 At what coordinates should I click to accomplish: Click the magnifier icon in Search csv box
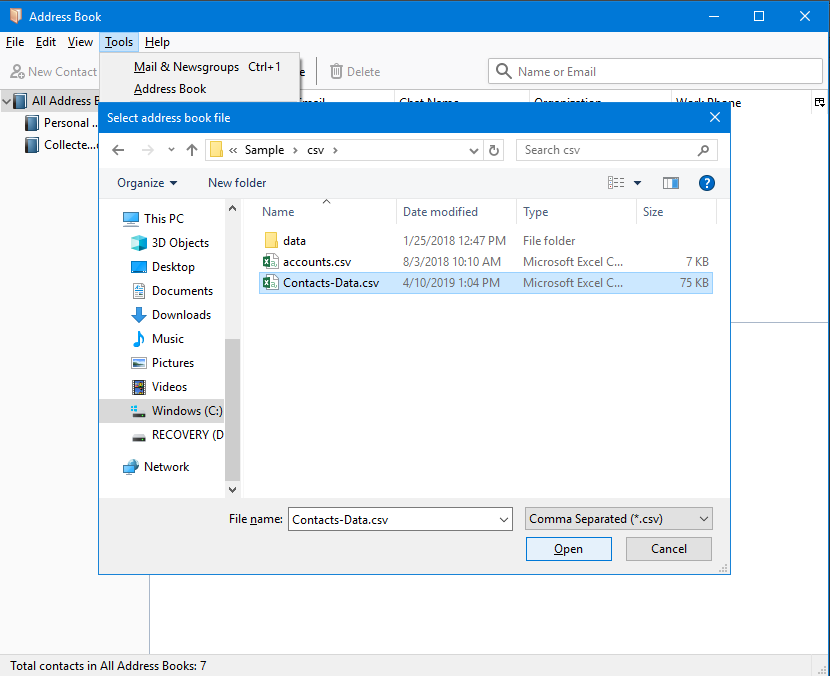pos(703,150)
